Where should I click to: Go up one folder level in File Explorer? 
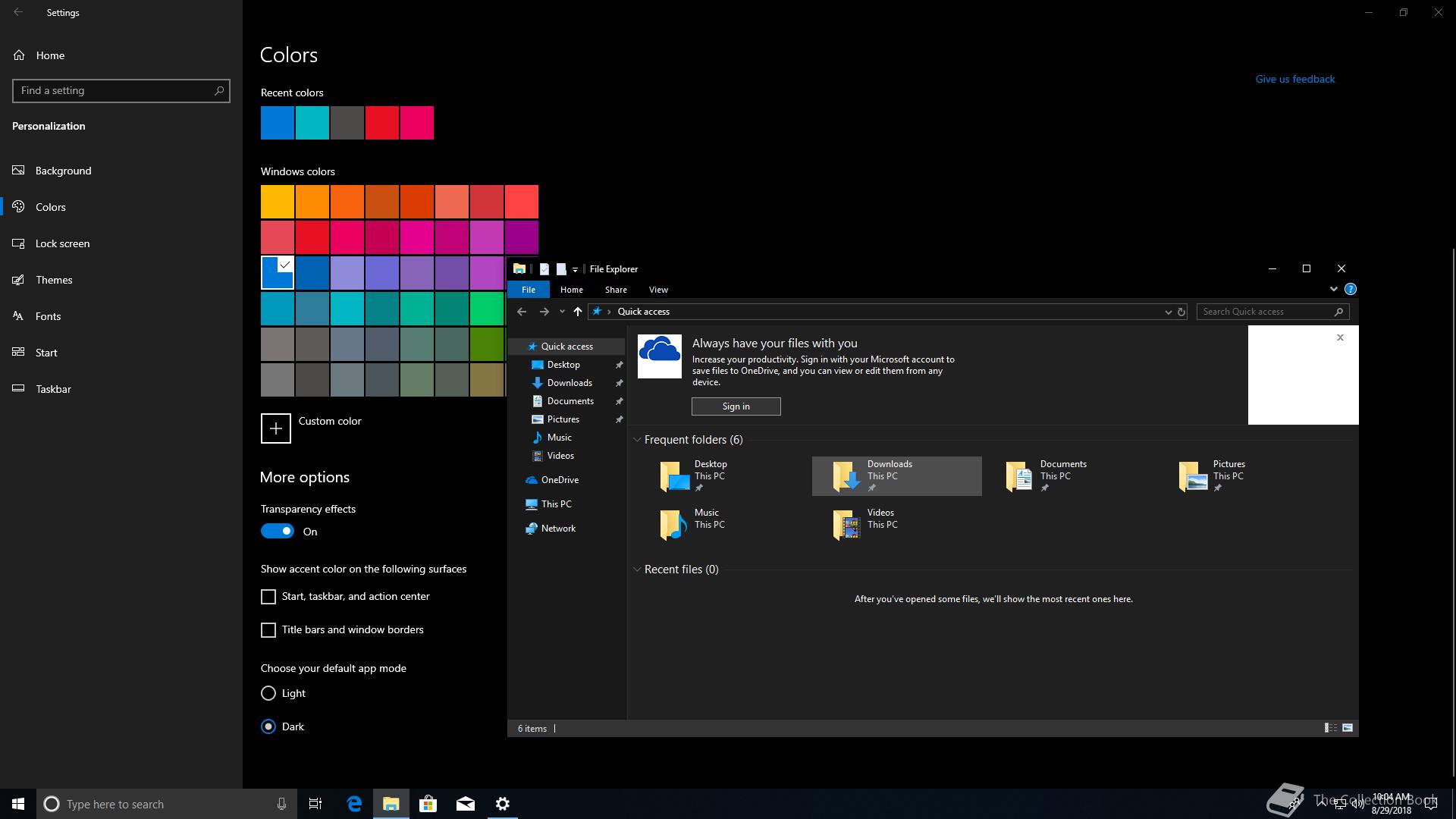coord(578,312)
